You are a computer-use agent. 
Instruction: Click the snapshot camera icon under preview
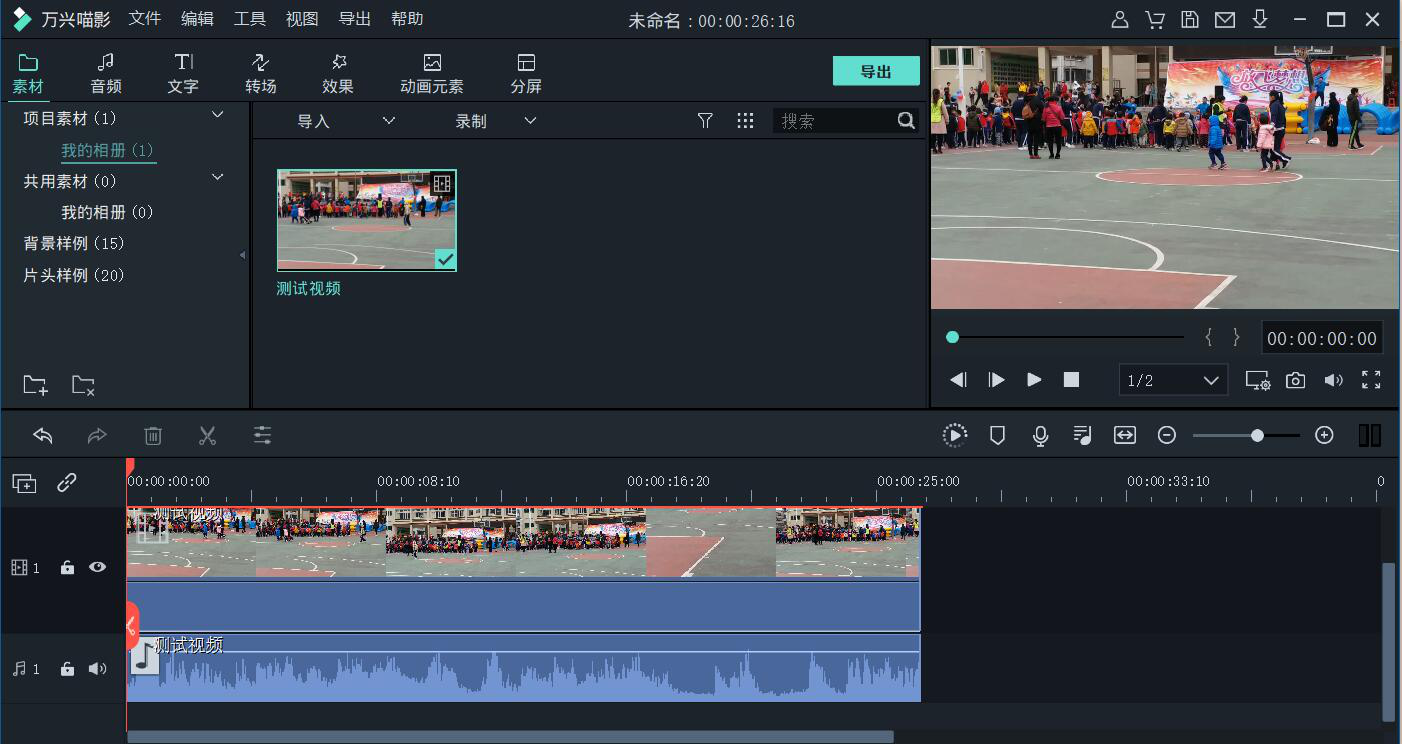coord(1295,380)
